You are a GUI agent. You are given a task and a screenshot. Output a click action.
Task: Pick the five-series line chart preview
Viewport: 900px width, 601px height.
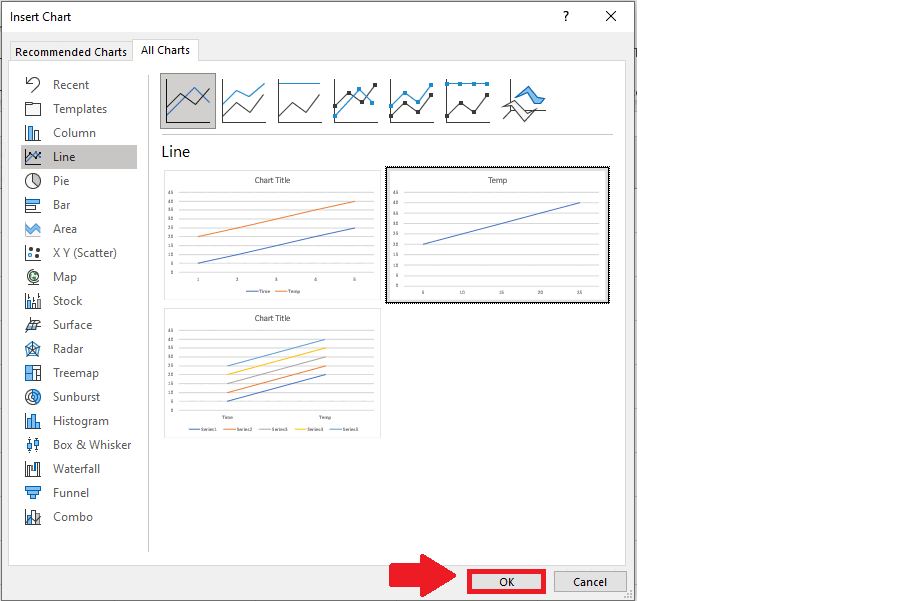[272, 373]
